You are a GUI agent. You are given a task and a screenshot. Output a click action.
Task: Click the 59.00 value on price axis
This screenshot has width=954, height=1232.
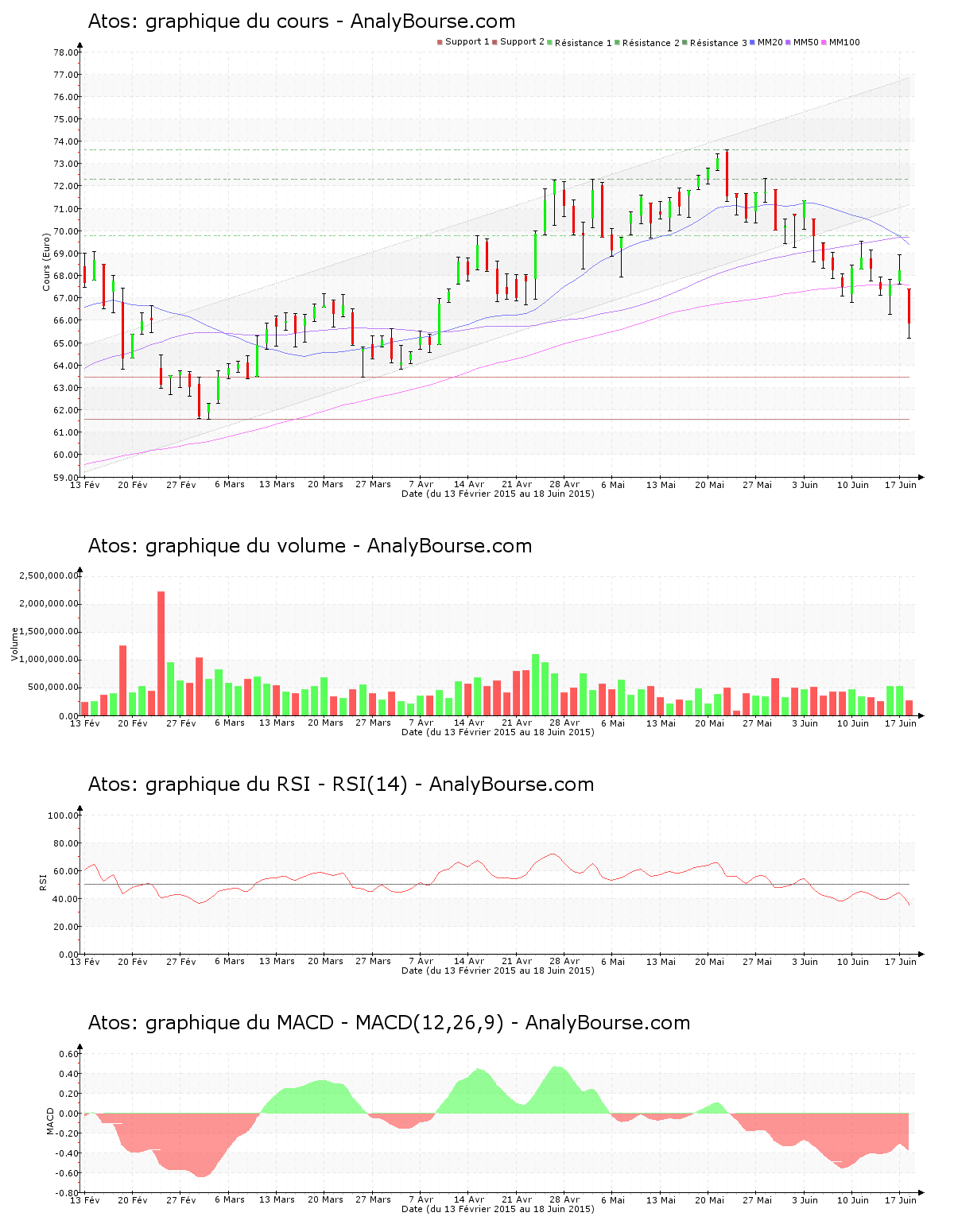[x=66, y=478]
